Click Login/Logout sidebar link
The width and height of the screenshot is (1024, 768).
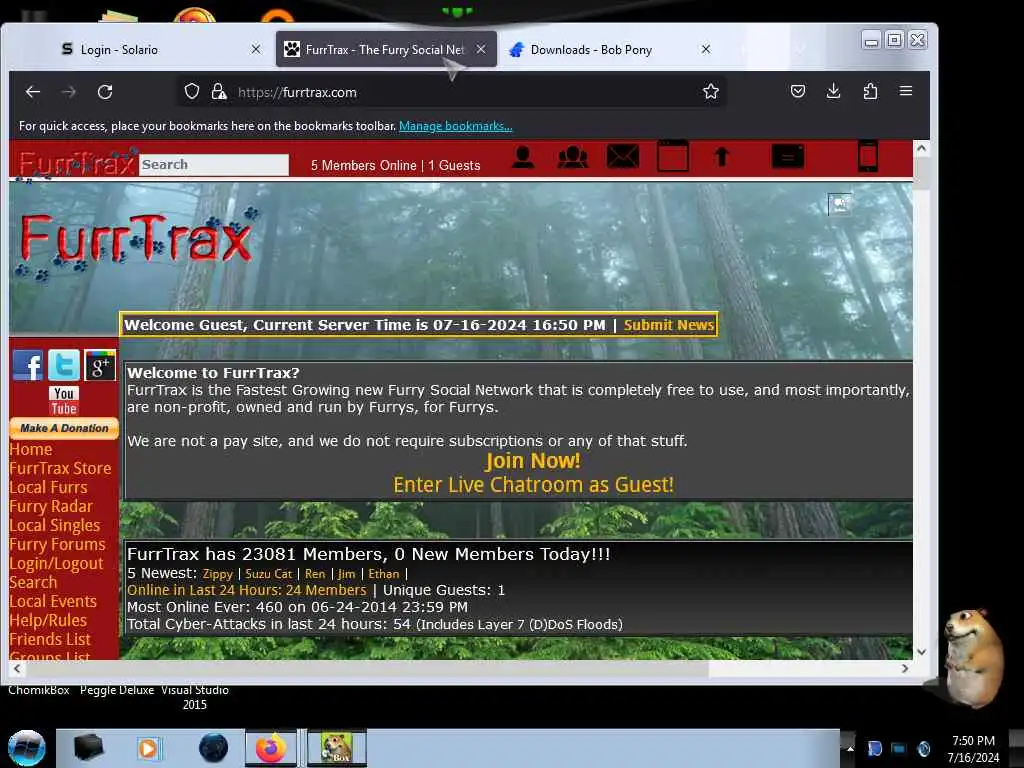(56, 564)
